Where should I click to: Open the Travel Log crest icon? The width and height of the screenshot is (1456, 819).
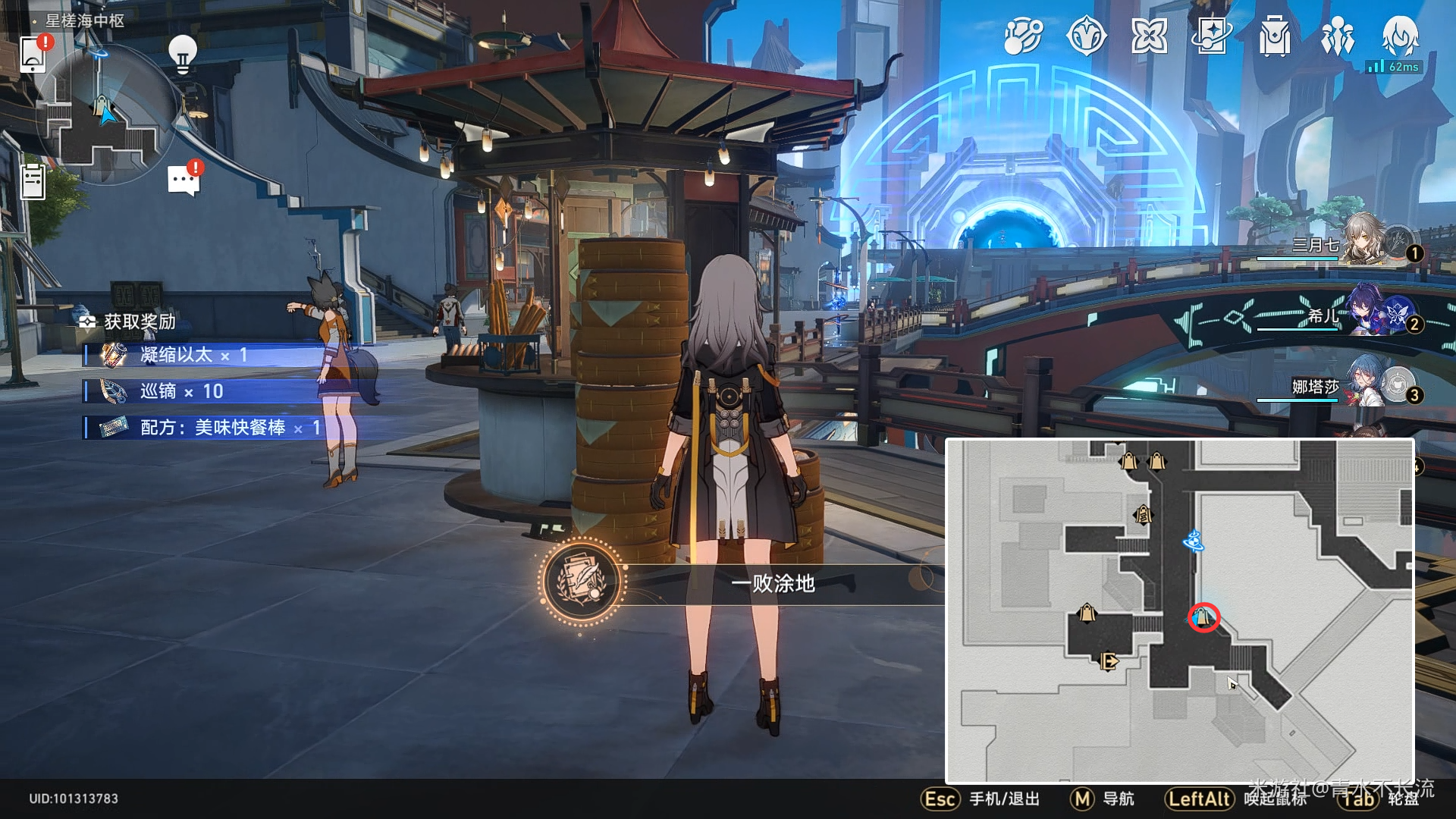coord(1086,36)
